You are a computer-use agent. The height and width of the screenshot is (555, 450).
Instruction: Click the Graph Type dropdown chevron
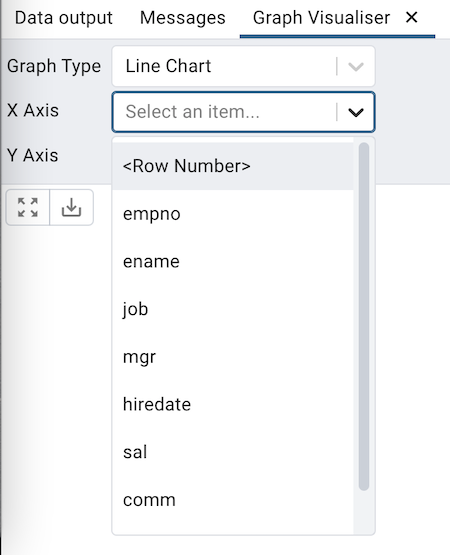[x=356, y=67]
